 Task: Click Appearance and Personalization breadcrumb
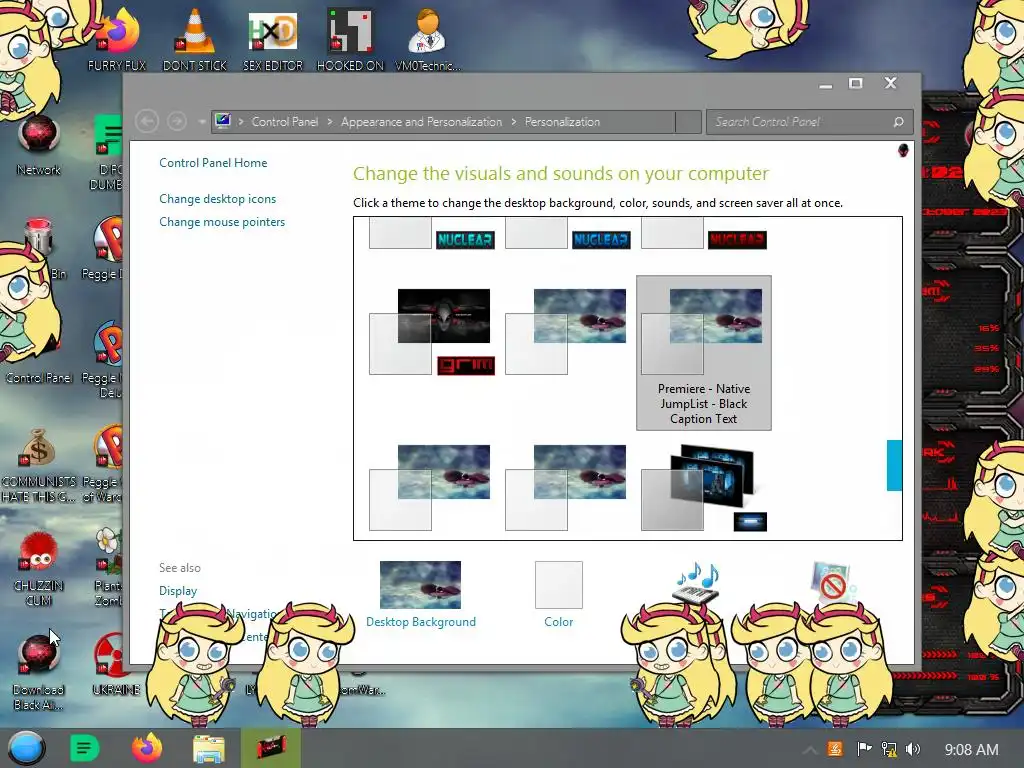(x=421, y=122)
